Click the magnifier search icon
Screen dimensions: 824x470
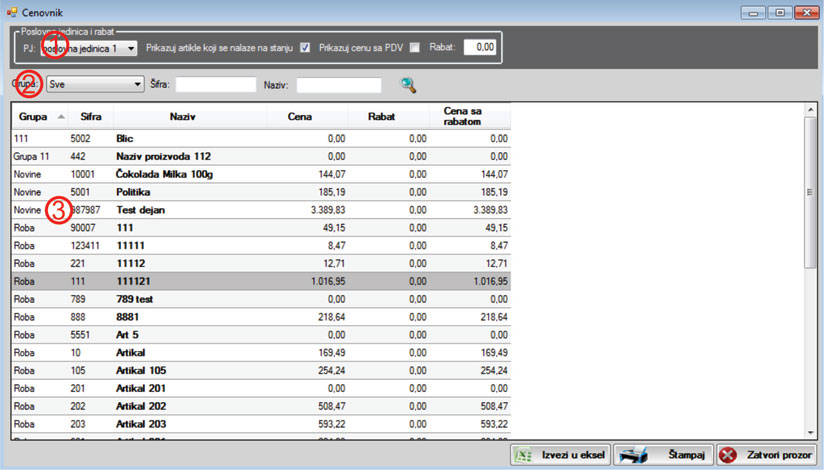(x=408, y=85)
